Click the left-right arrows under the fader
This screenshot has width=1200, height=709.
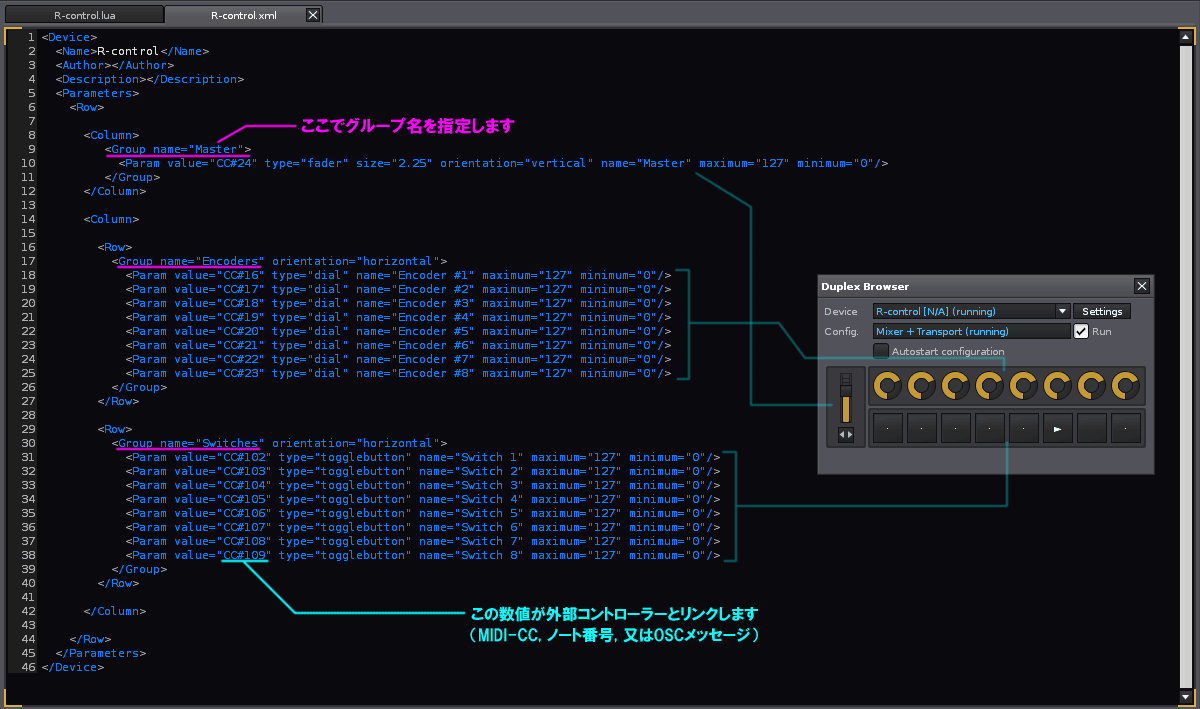coord(845,434)
